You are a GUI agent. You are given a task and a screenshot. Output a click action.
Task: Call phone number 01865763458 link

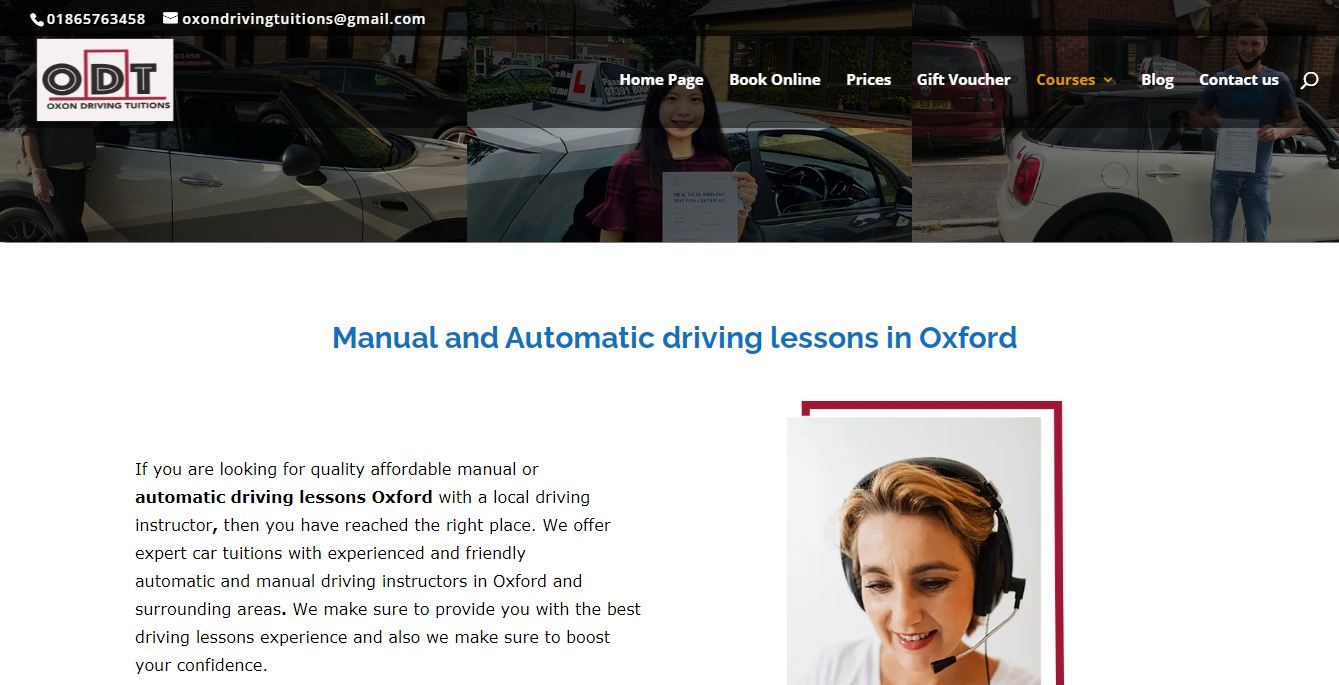96,19
